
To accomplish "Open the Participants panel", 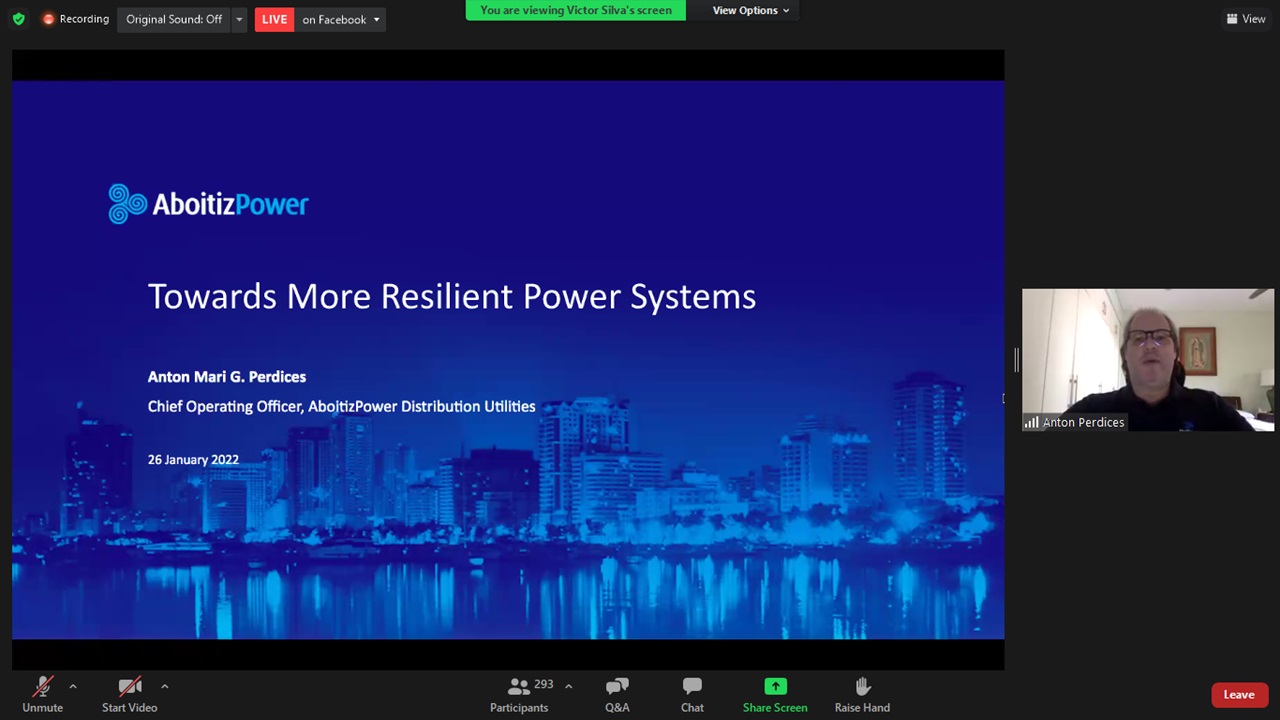I will [519, 695].
